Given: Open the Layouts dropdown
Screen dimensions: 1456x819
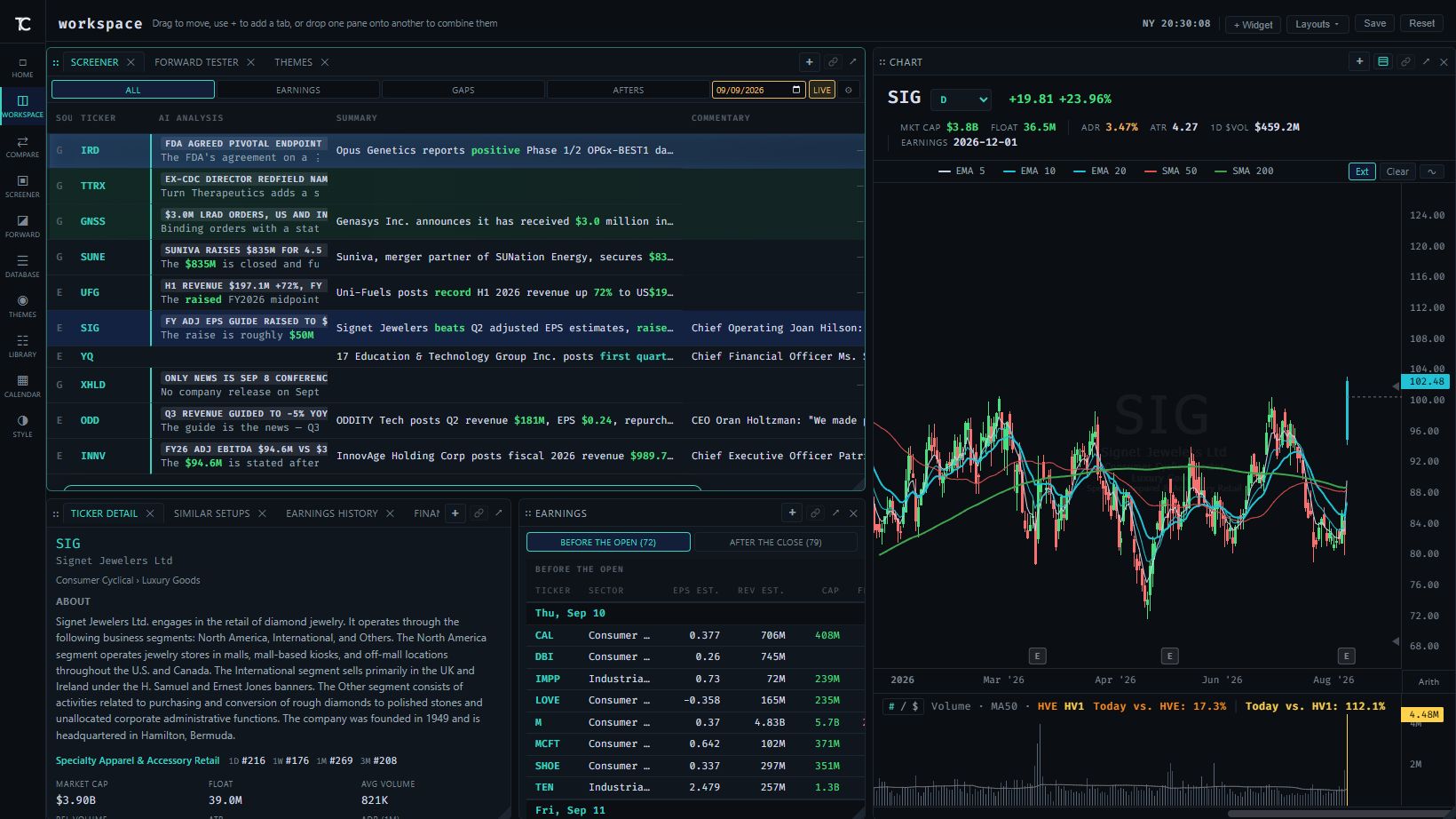Looking at the screenshot, I should (x=1317, y=24).
